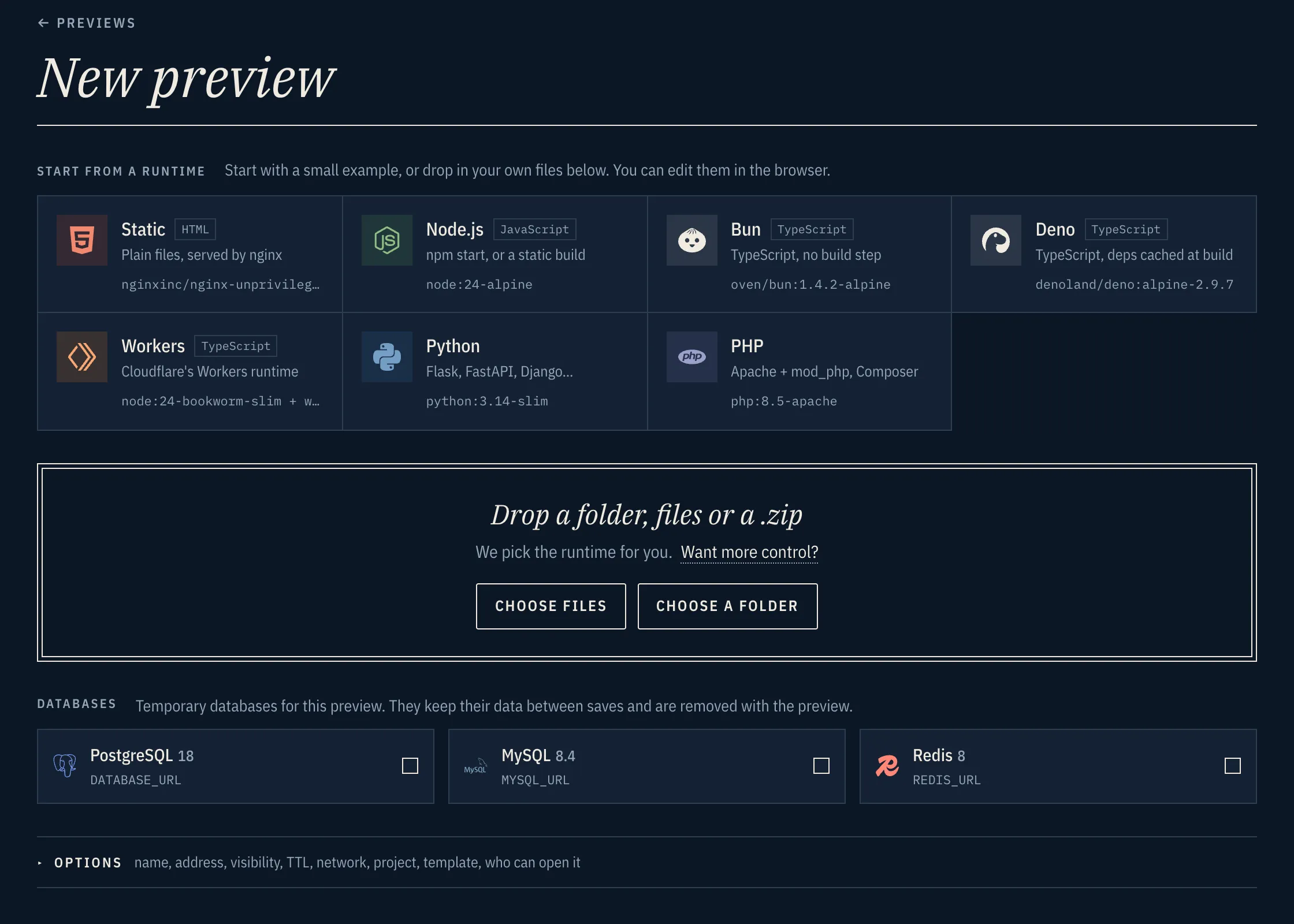This screenshot has width=1294, height=924.
Task: Click the Cloudflare Workers orange icon
Action: click(x=82, y=357)
